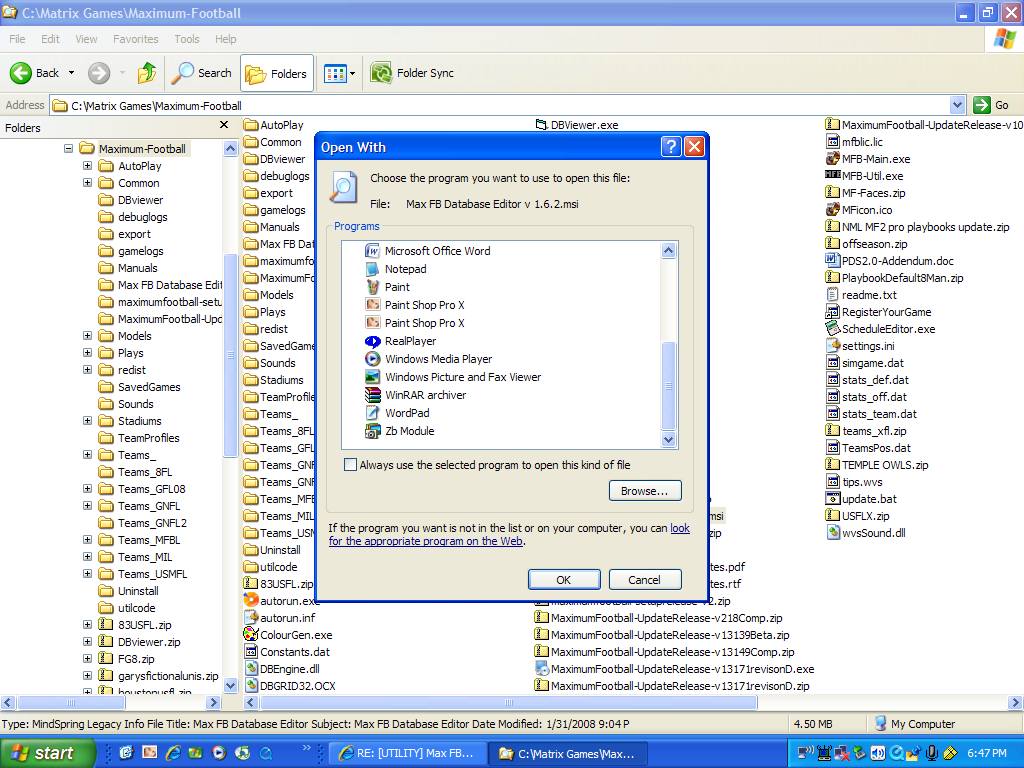The image size is (1024, 768).
Task: Open the Tools menu
Action: click(186, 39)
